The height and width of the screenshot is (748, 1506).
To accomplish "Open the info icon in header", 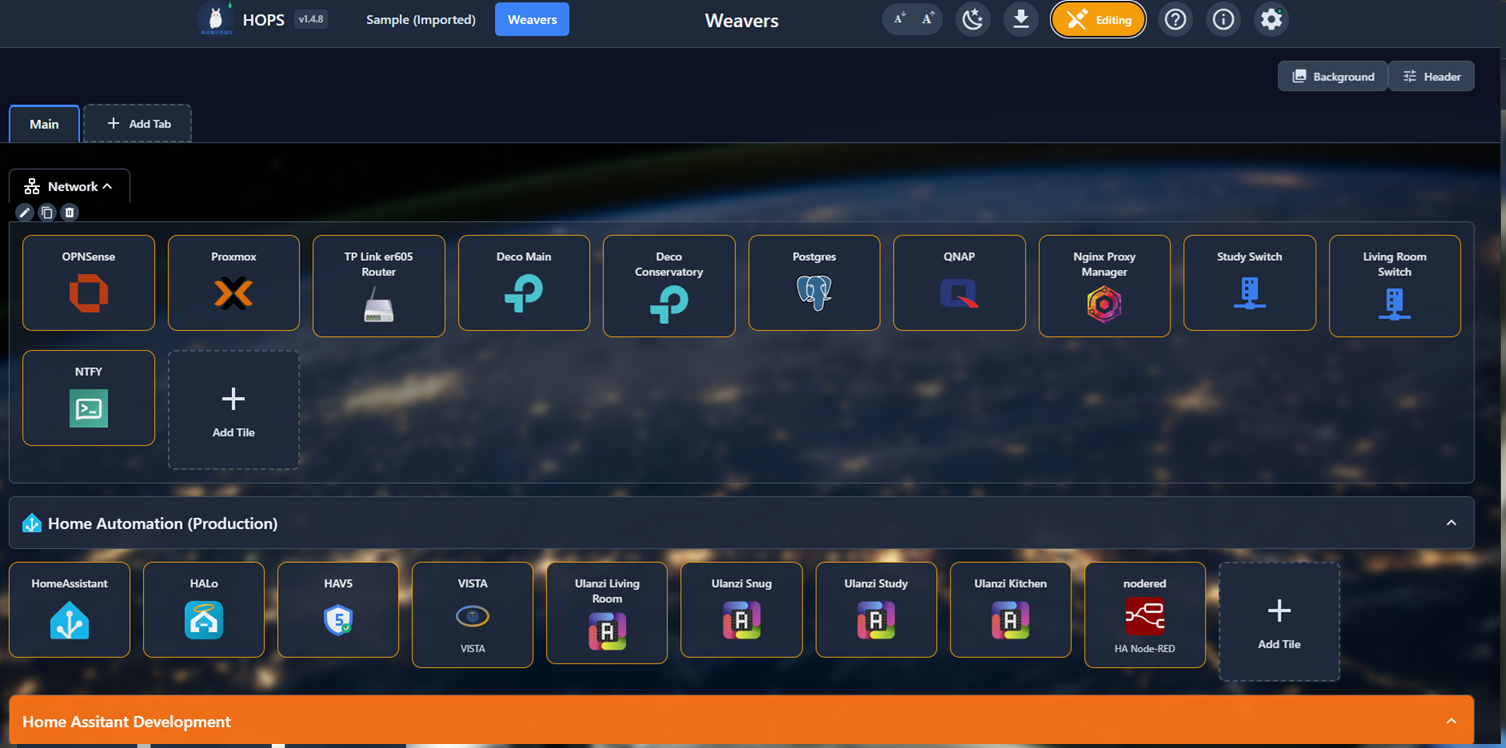I will pyautogui.click(x=1223, y=19).
